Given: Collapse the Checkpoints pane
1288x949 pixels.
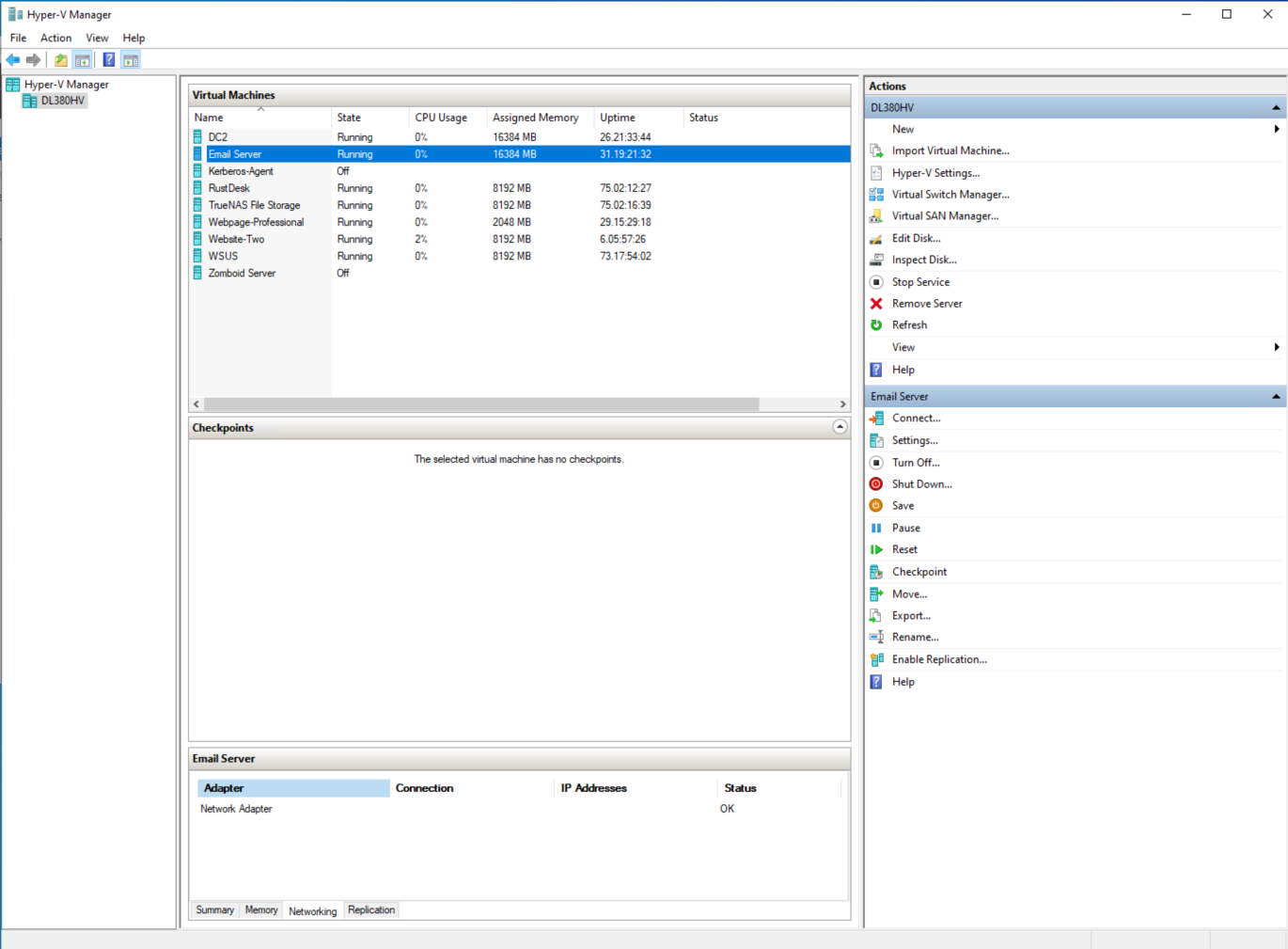Looking at the screenshot, I should click(840, 427).
